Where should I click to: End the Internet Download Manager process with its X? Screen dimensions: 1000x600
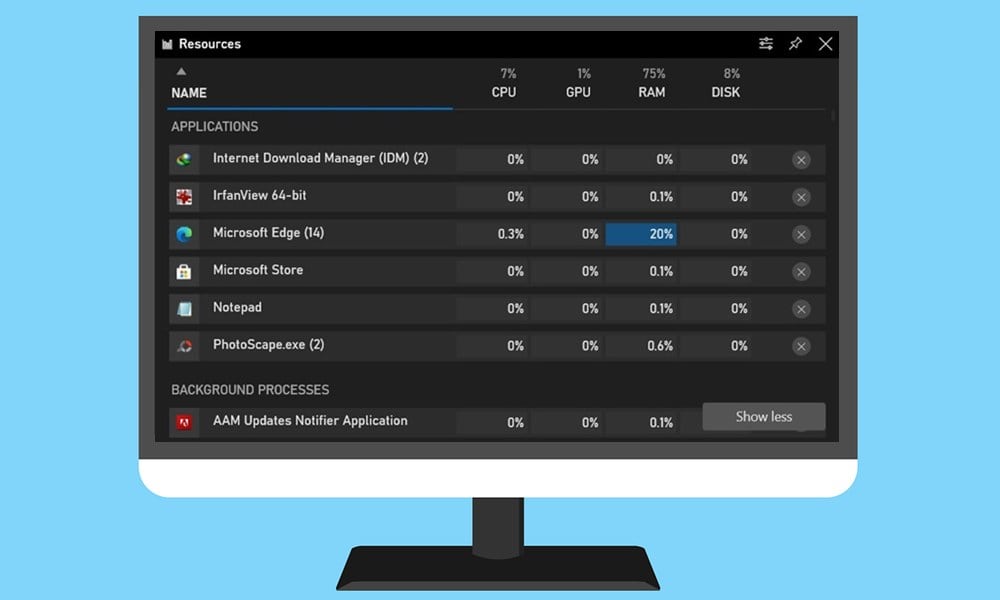801,159
